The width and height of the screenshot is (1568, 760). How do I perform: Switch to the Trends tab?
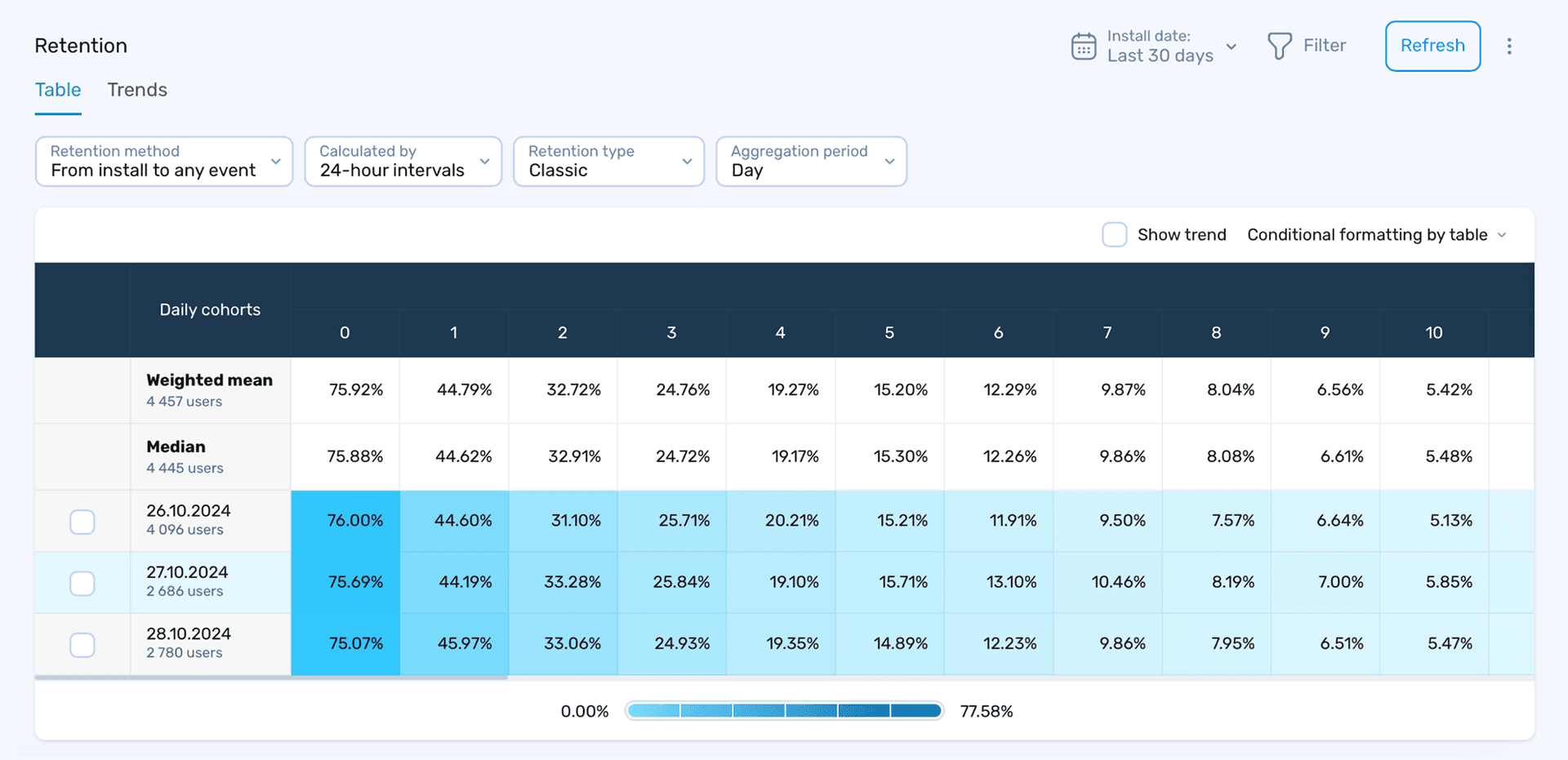coord(136,90)
